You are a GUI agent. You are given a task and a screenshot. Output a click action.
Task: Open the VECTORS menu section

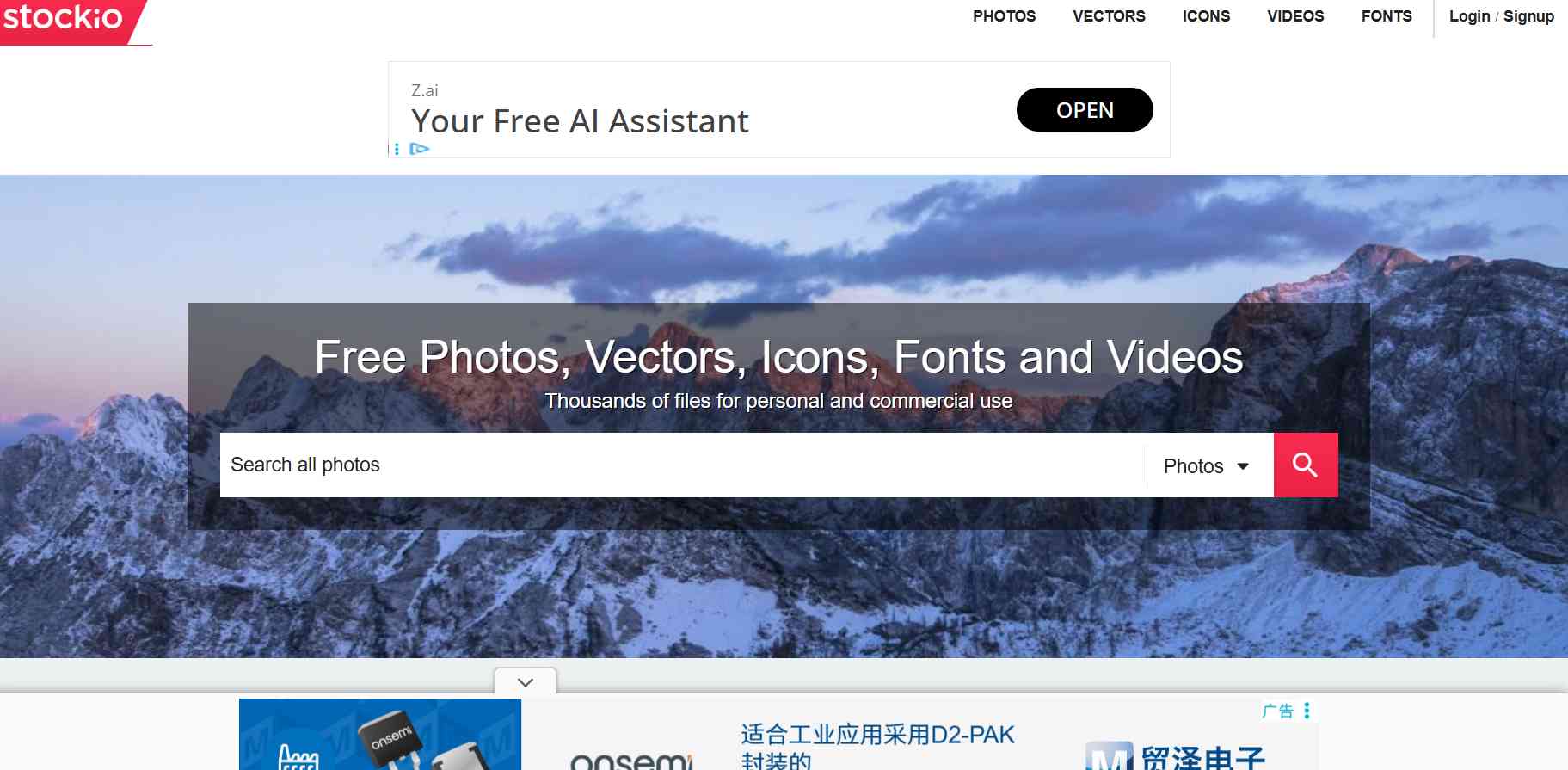pyautogui.click(x=1109, y=16)
